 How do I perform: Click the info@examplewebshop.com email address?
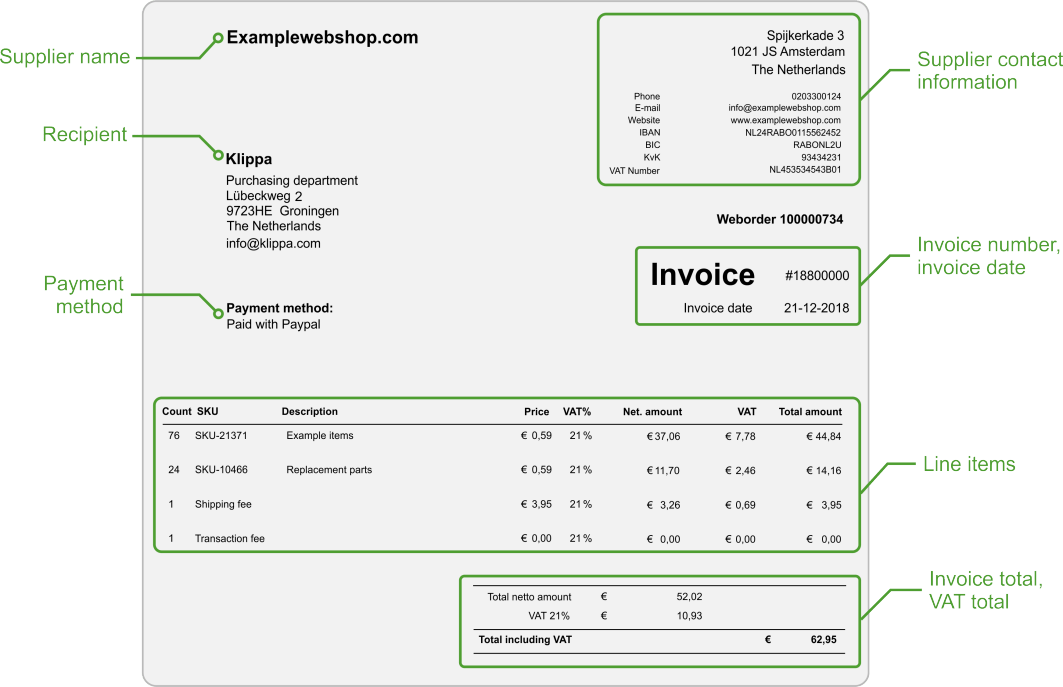784,108
